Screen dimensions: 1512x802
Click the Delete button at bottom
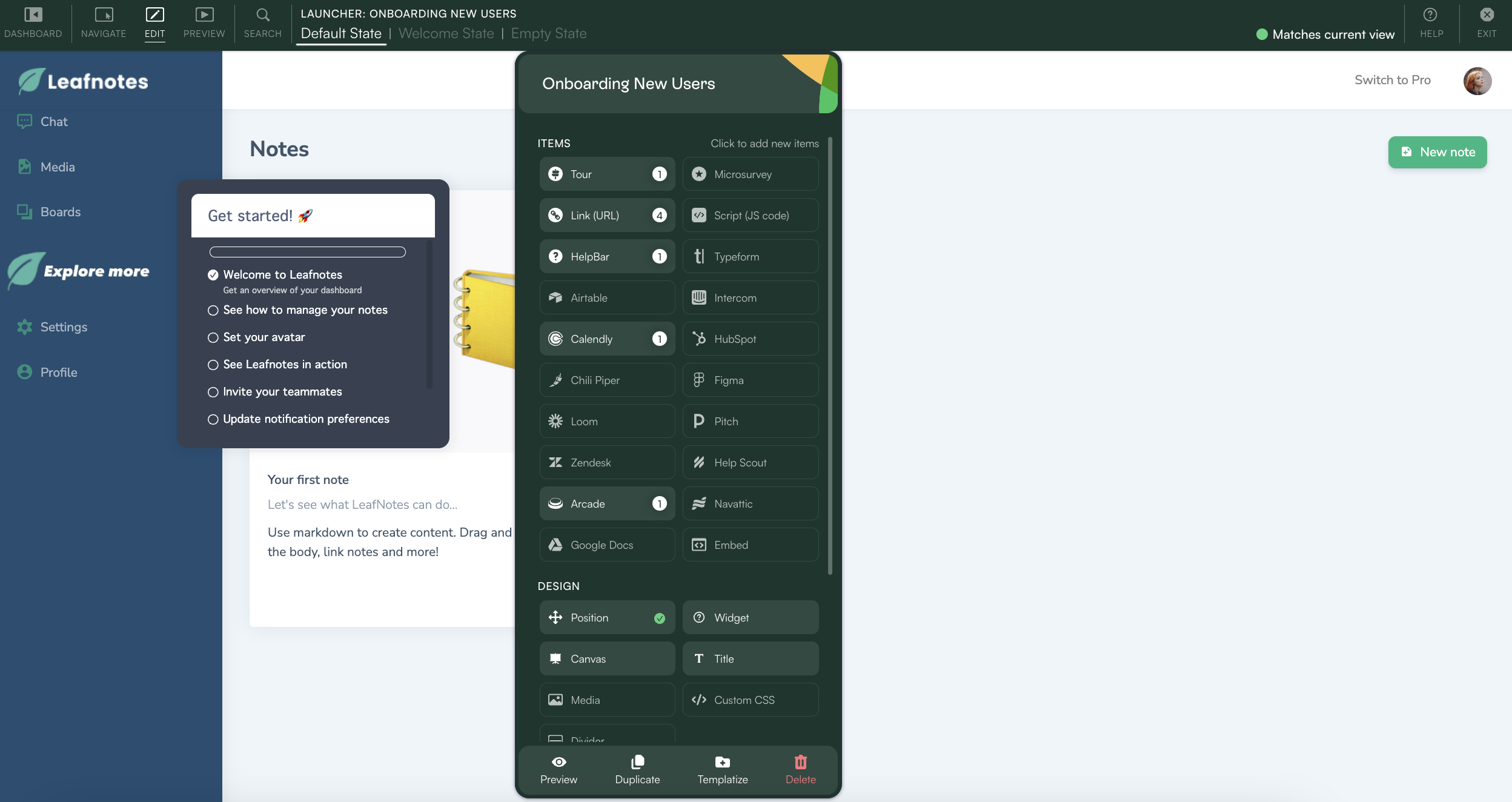tap(800, 770)
